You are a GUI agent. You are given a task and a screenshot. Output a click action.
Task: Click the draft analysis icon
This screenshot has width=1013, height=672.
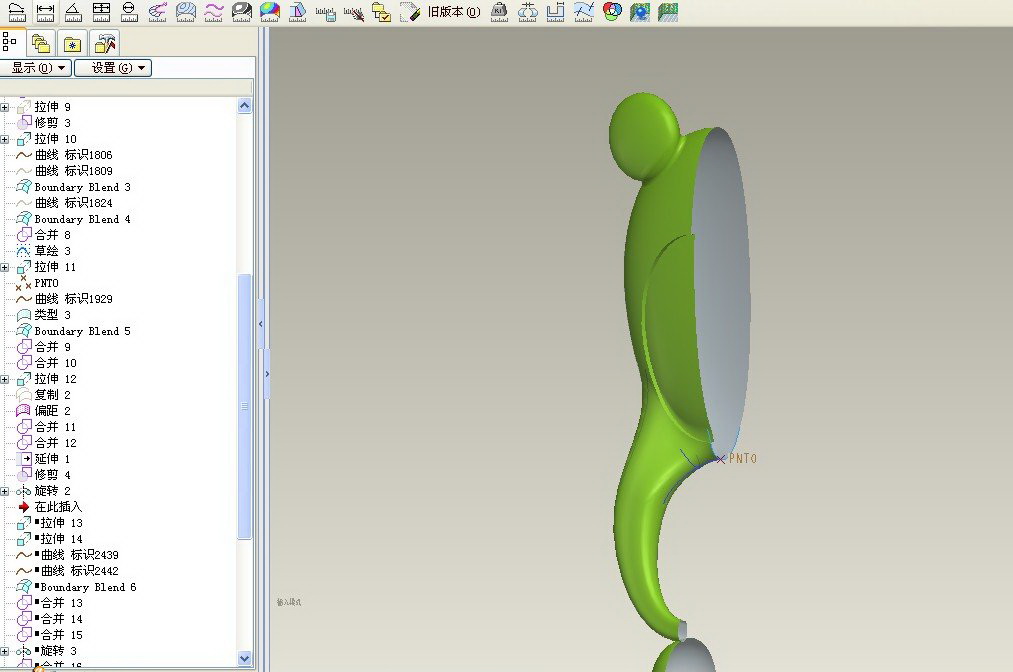297,12
